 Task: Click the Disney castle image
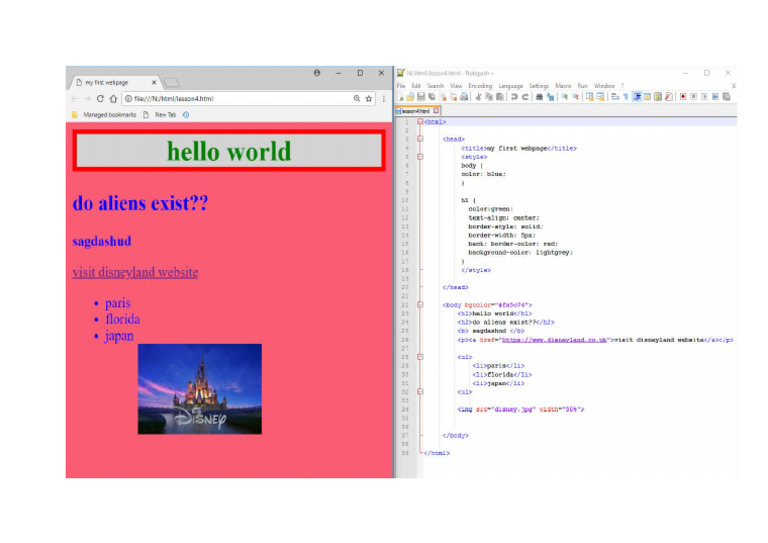click(x=199, y=389)
